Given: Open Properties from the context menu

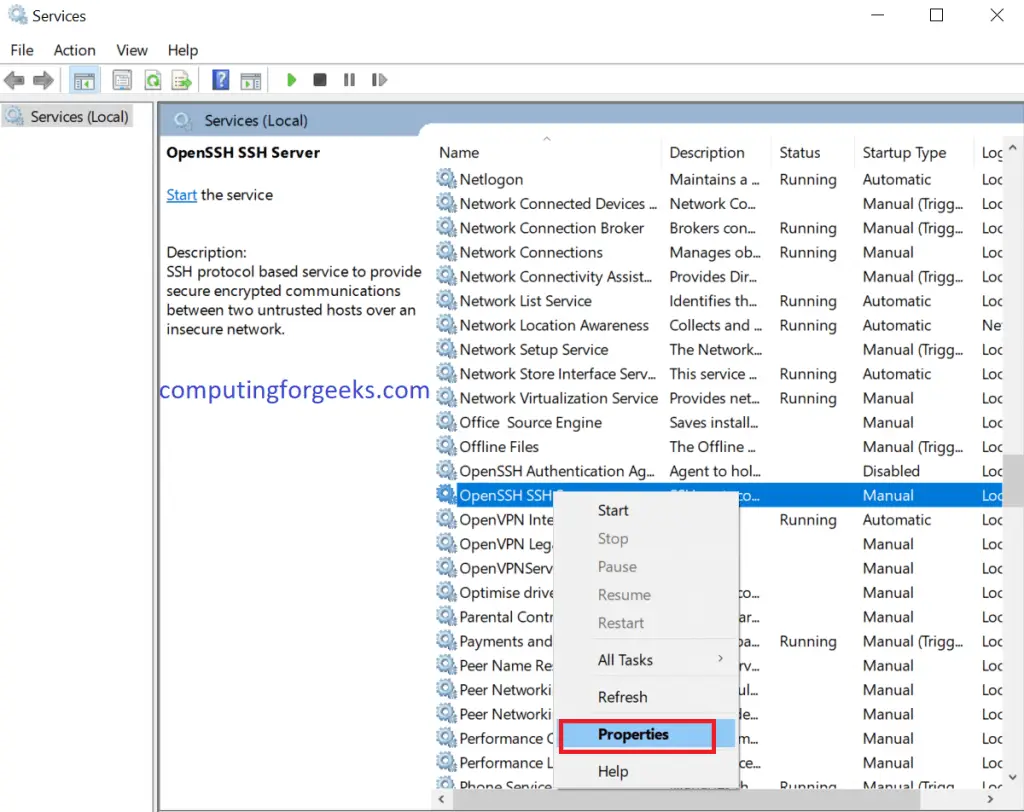Looking at the screenshot, I should point(634,734).
